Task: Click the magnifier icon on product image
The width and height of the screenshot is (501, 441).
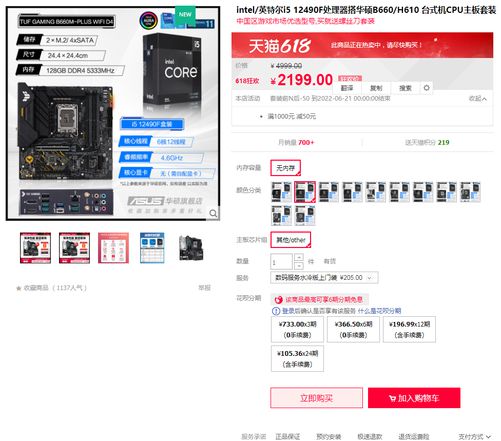Action: 213,213
